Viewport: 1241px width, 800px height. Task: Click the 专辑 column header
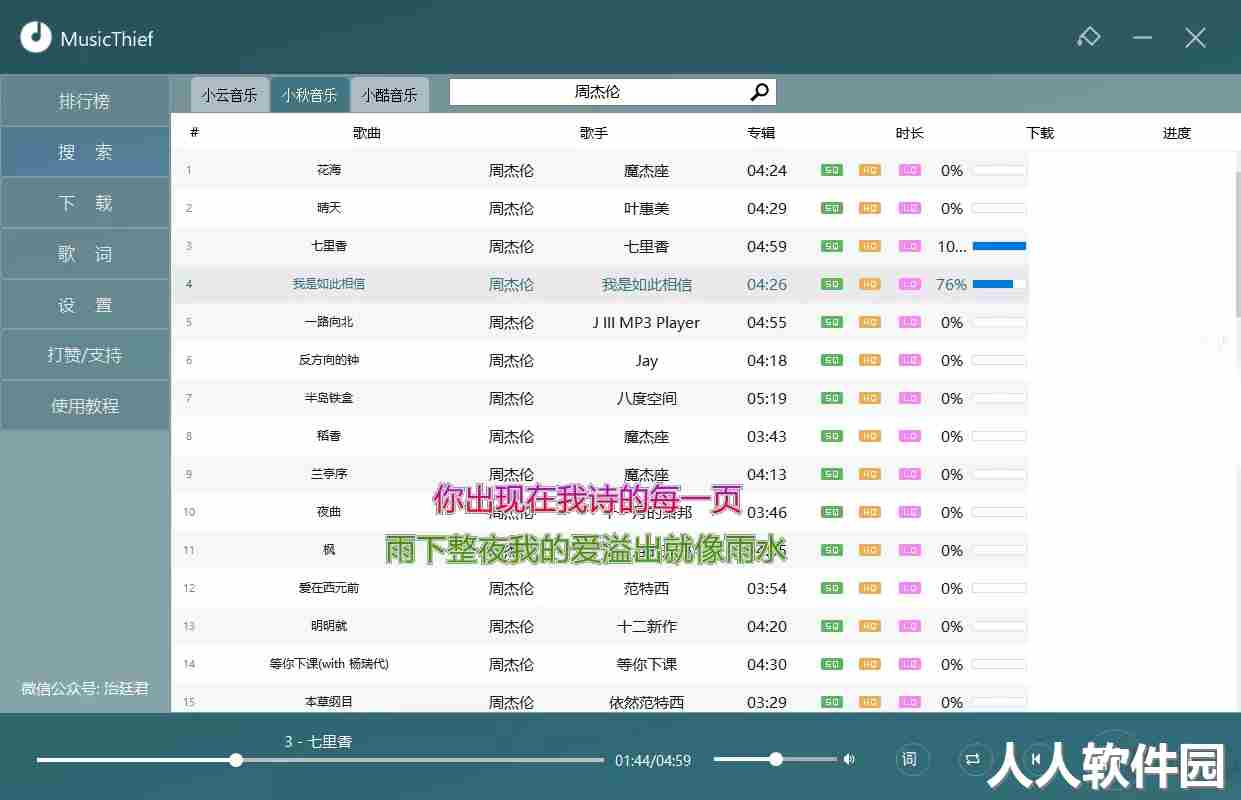click(761, 133)
